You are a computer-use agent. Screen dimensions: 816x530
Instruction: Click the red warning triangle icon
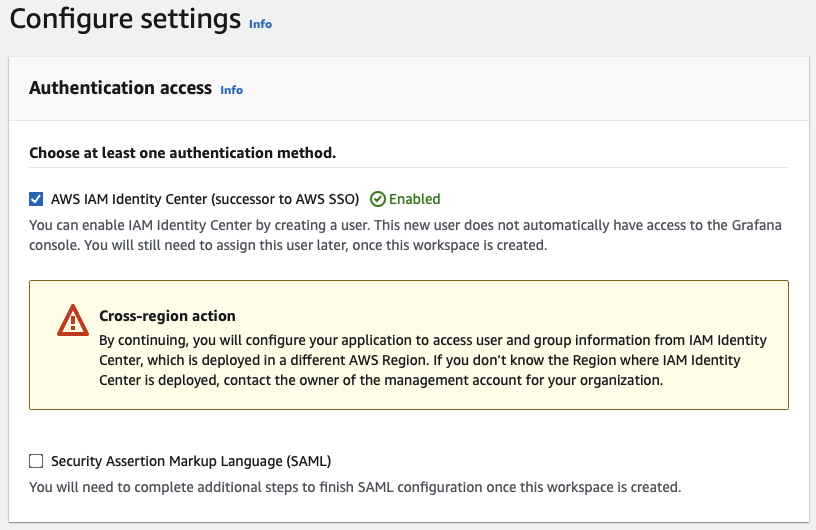coord(73,320)
